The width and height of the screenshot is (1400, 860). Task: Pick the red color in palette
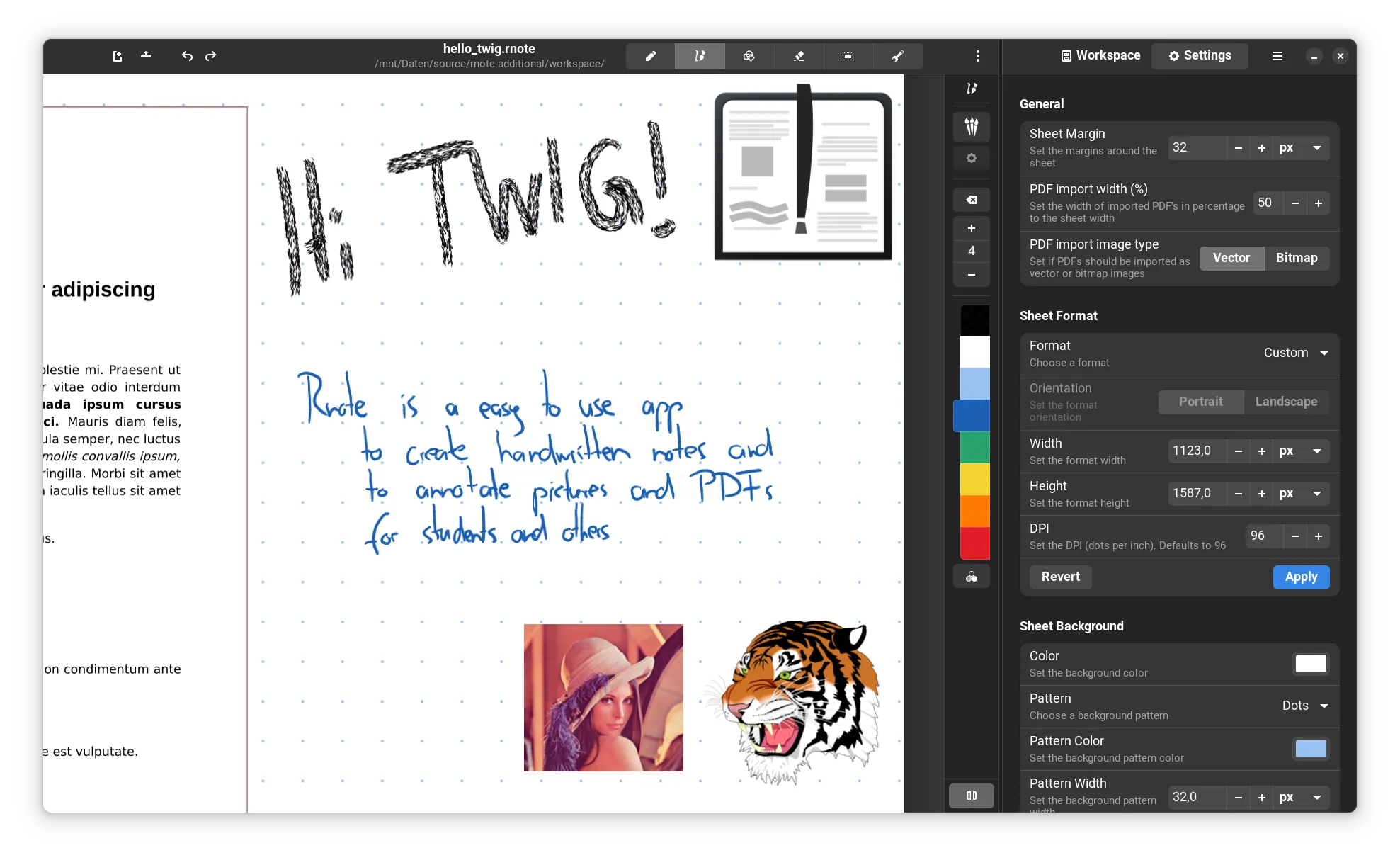[974, 543]
